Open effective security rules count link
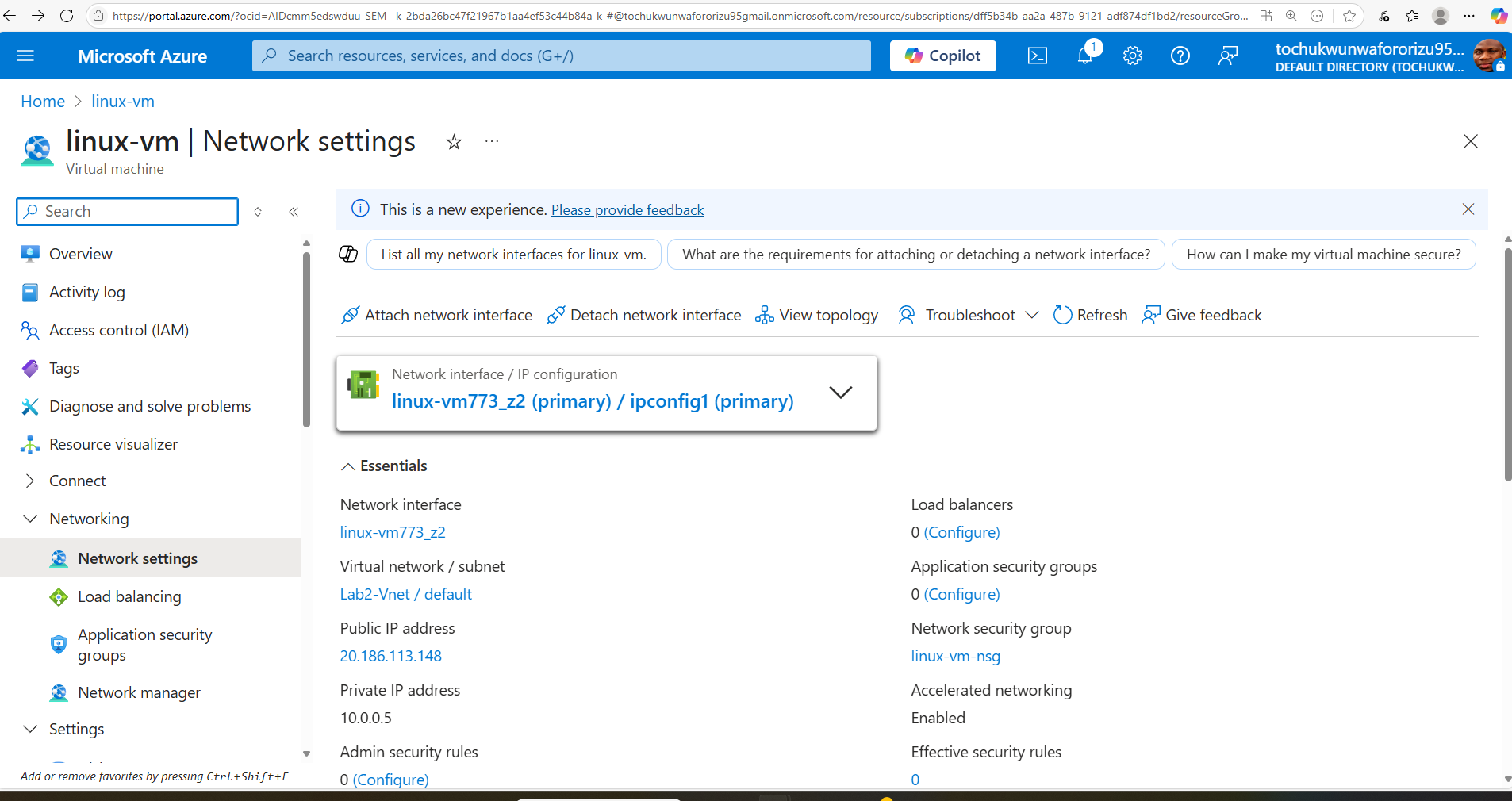This screenshot has height=801, width=1512. point(915,780)
